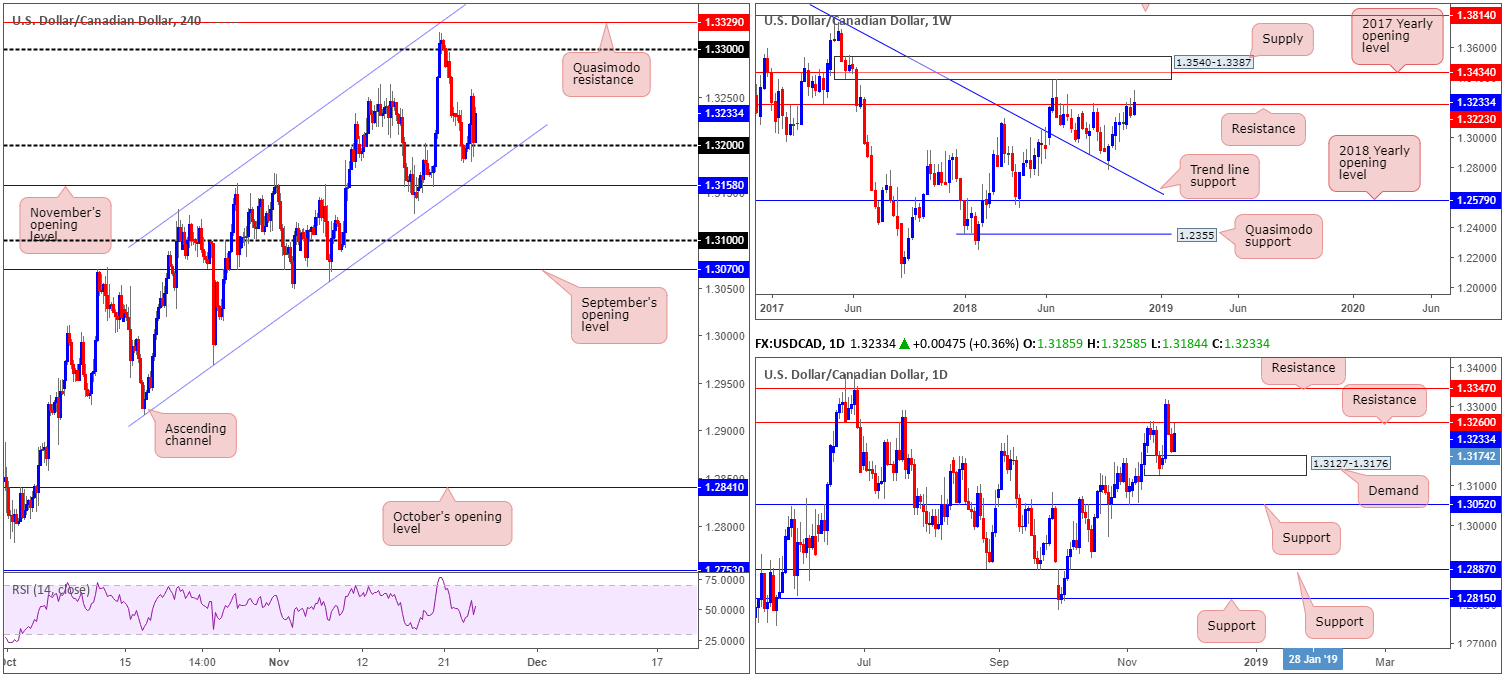
Task: Select the black 1.32000 price label
Action: (x=722, y=145)
